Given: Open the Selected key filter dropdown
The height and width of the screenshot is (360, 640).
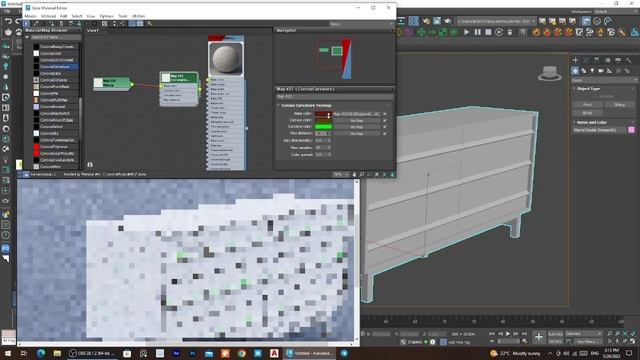Looking at the screenshot, I should coord(584,333).
